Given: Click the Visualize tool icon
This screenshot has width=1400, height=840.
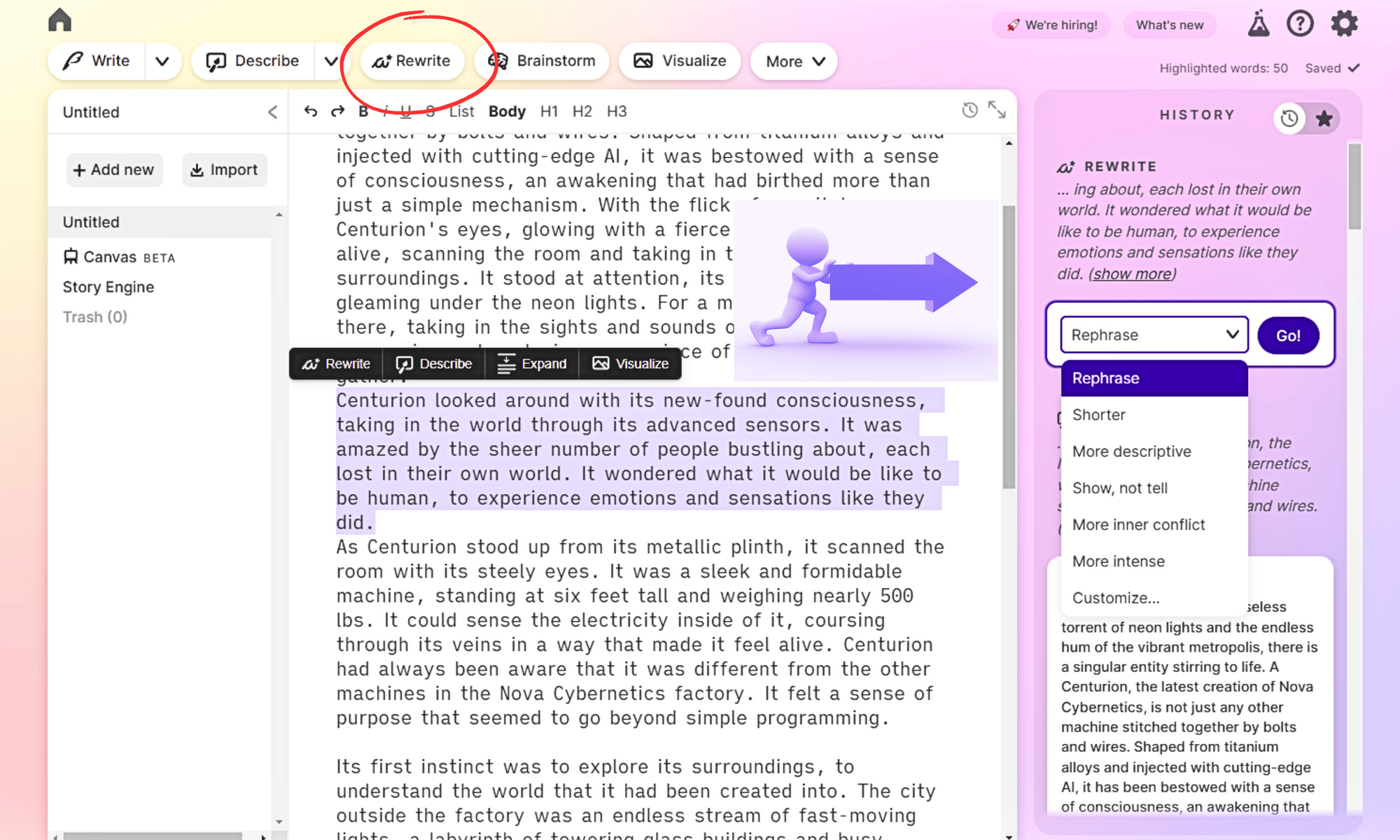Looking at the screenshot, I should click(643, 61).
